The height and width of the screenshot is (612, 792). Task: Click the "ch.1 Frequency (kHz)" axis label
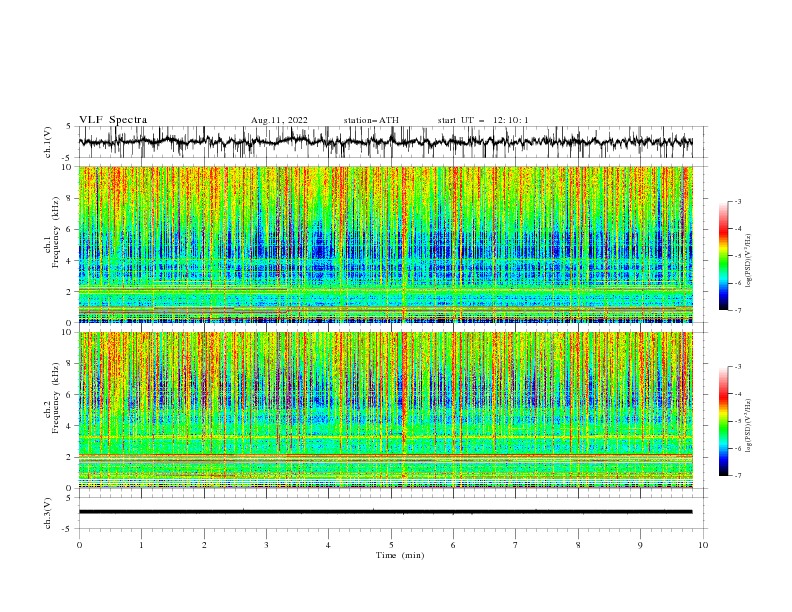[52, 233]
